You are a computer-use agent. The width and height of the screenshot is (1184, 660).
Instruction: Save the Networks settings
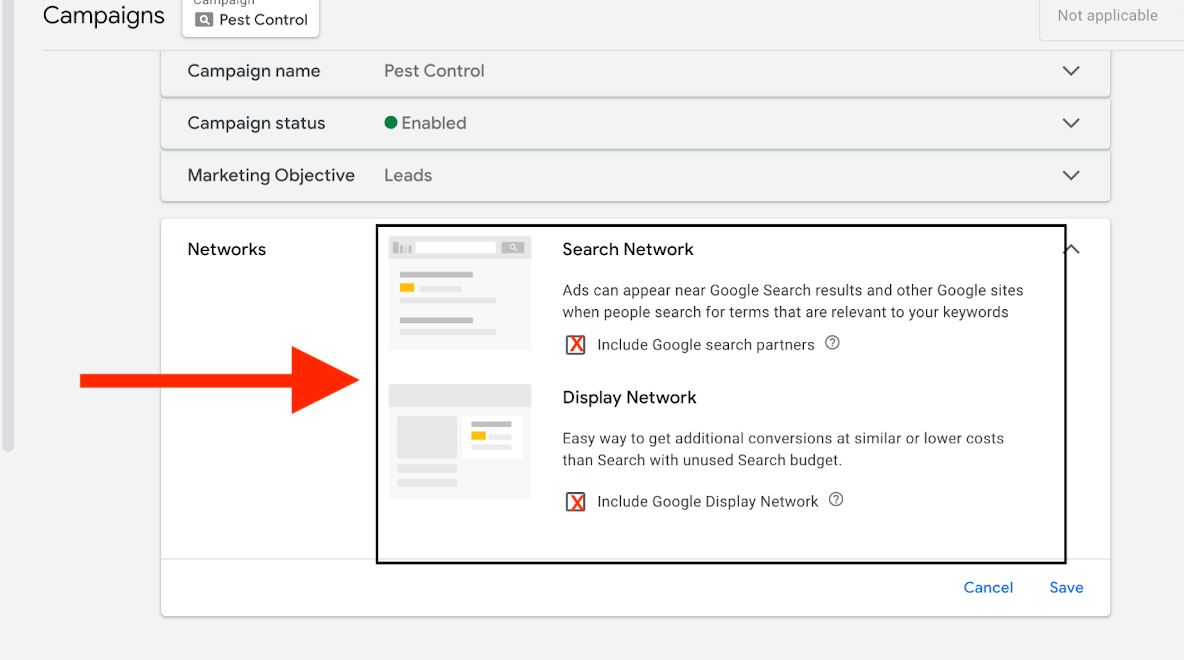tap(1066, 587)
